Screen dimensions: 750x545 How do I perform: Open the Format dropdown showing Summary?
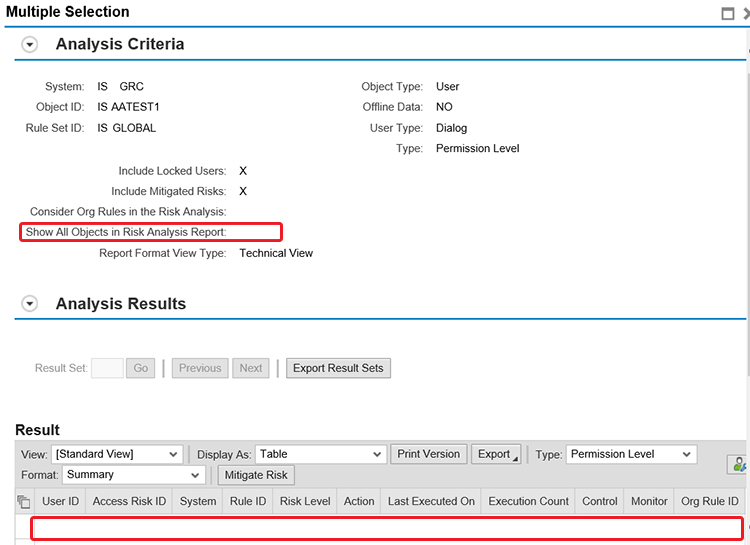point(134,475)
